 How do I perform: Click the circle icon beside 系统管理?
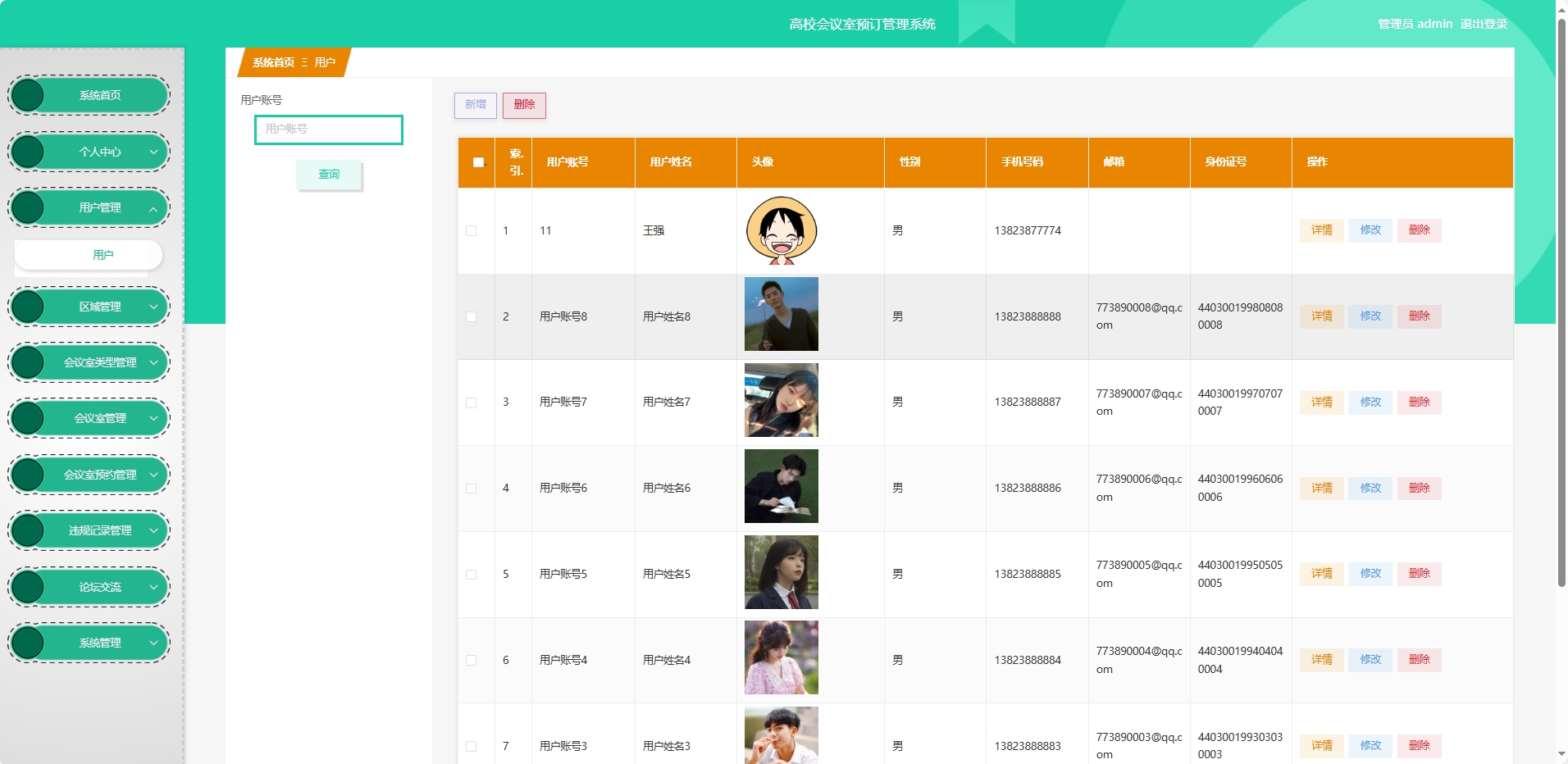tap(28, 643)
